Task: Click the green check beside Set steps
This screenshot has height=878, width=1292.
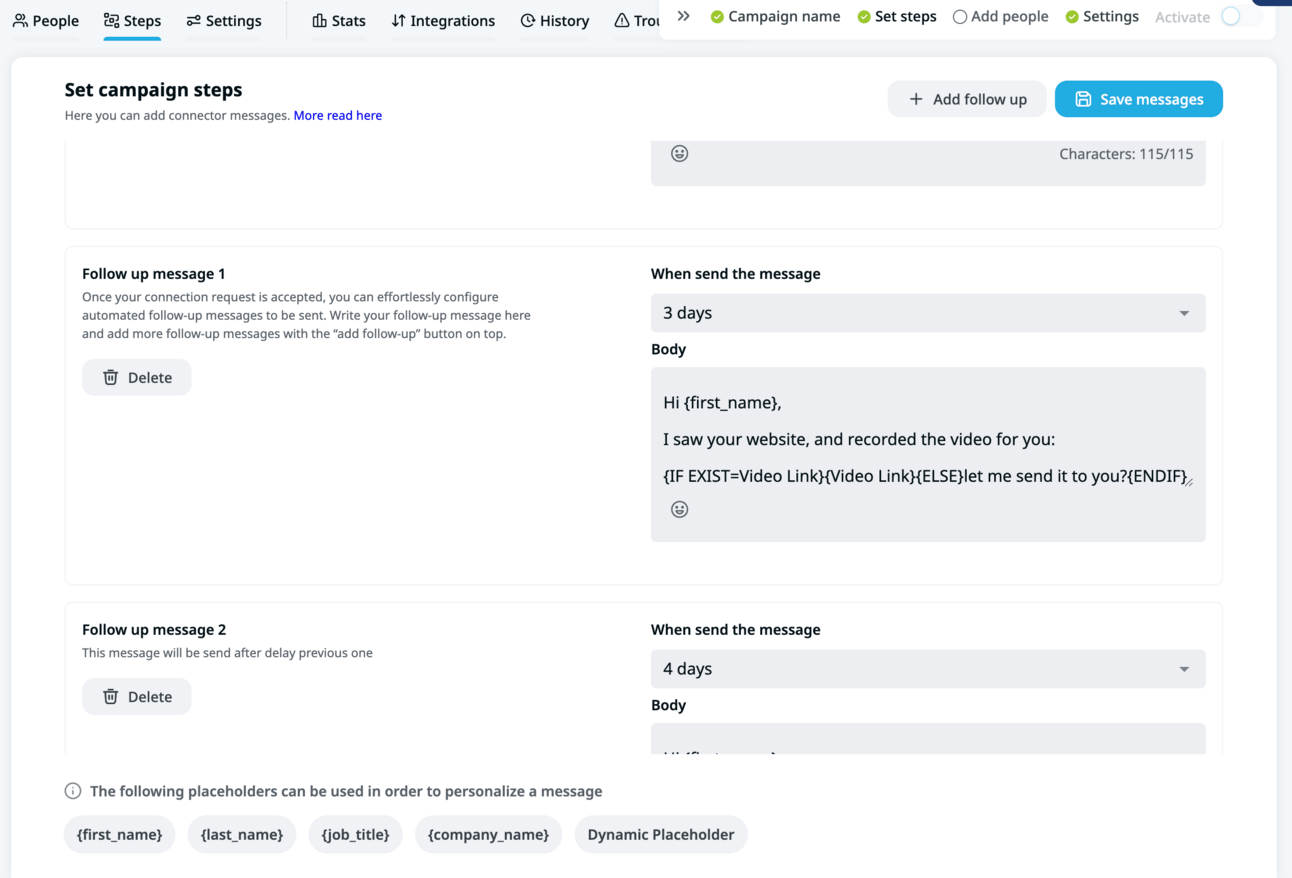Action: (x=864, y=17)
